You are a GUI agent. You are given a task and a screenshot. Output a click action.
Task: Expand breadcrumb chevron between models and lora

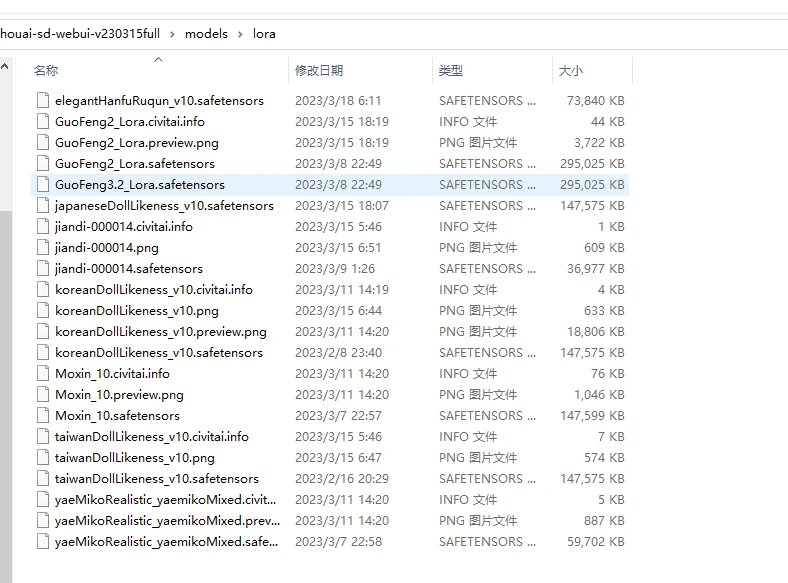pos(240,34)
